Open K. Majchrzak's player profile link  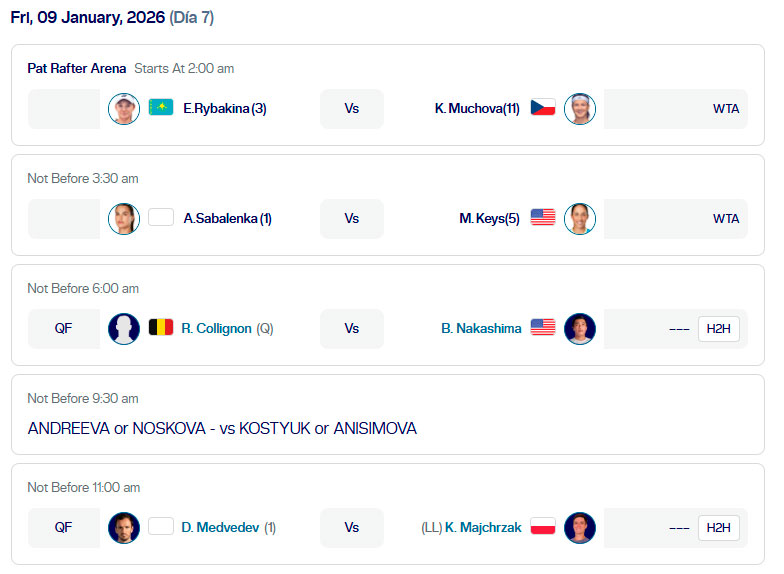tap(483, 527)
